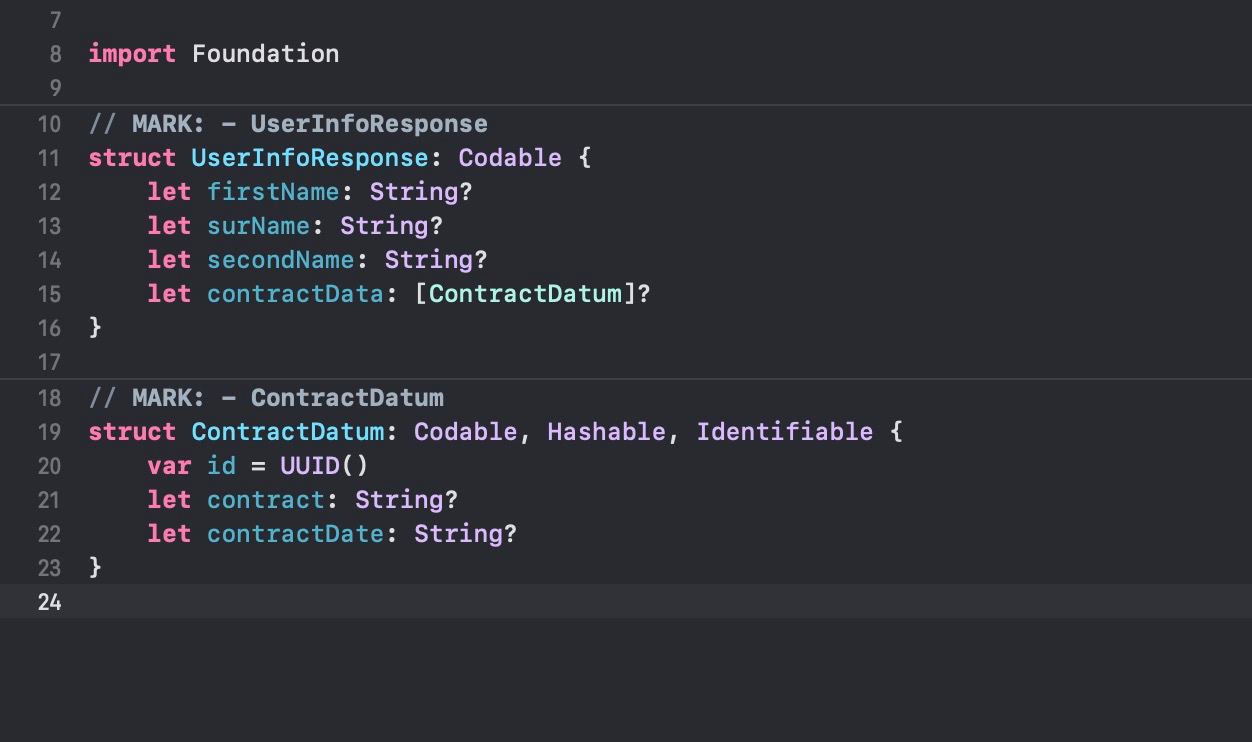Click the 'contractDate' property name

[x=295, y=534]
